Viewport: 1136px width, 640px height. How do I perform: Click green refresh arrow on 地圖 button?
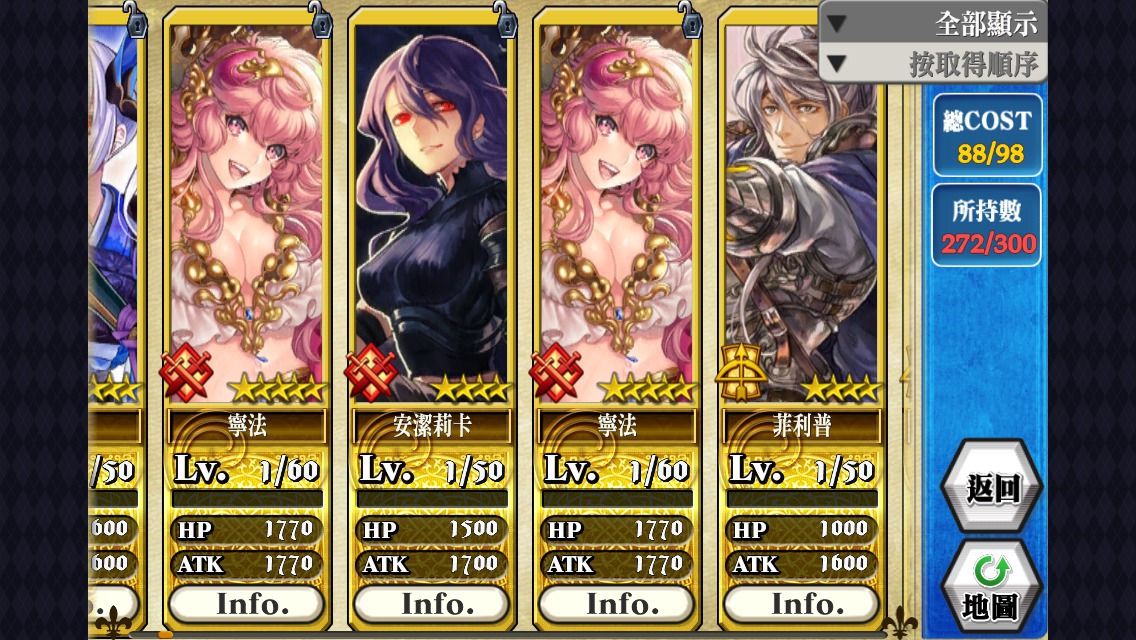[x=991, y=571]
